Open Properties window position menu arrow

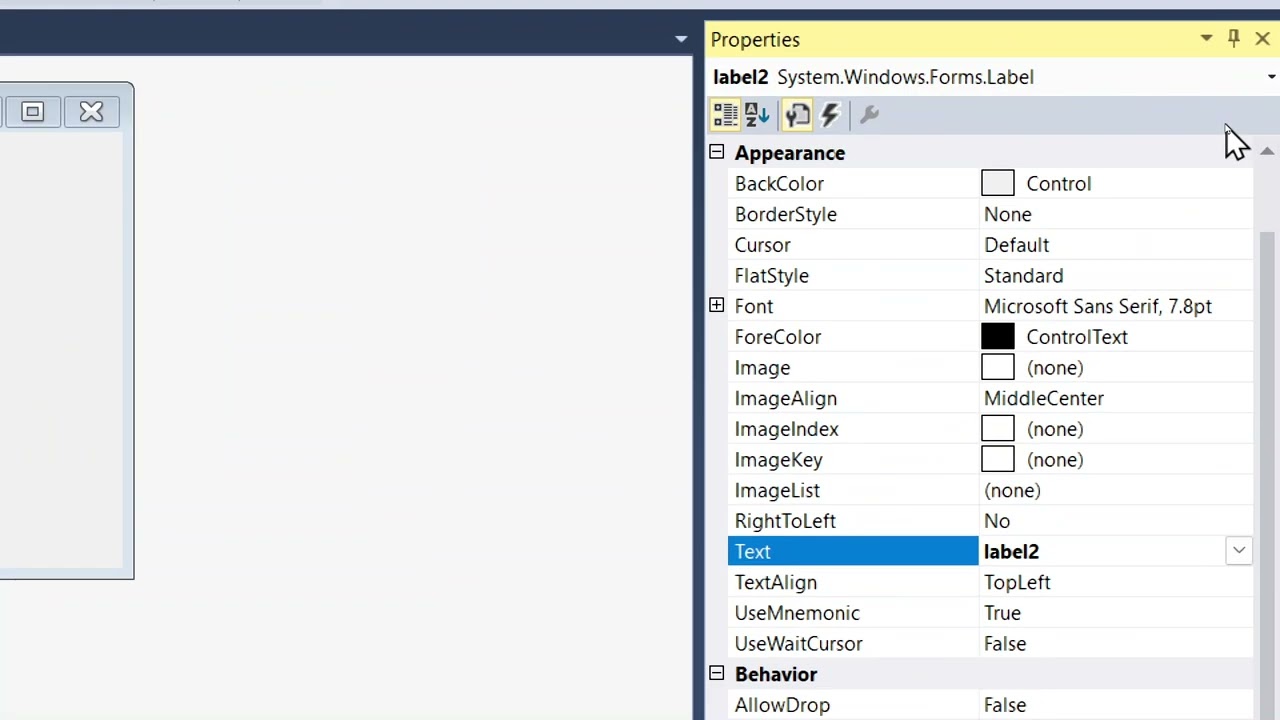click(1206, 39)
